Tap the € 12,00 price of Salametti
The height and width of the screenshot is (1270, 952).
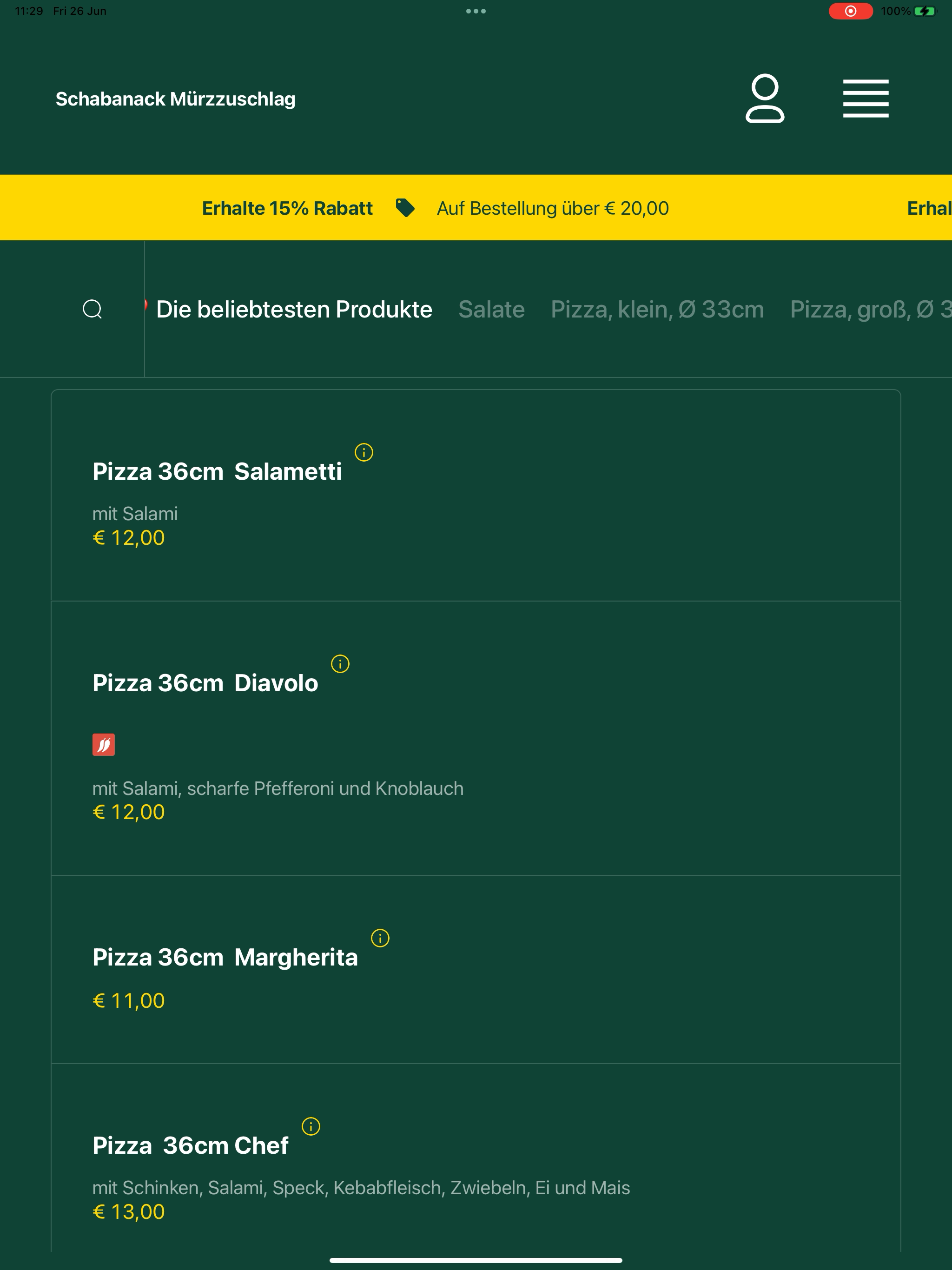[x=129, y=538]
